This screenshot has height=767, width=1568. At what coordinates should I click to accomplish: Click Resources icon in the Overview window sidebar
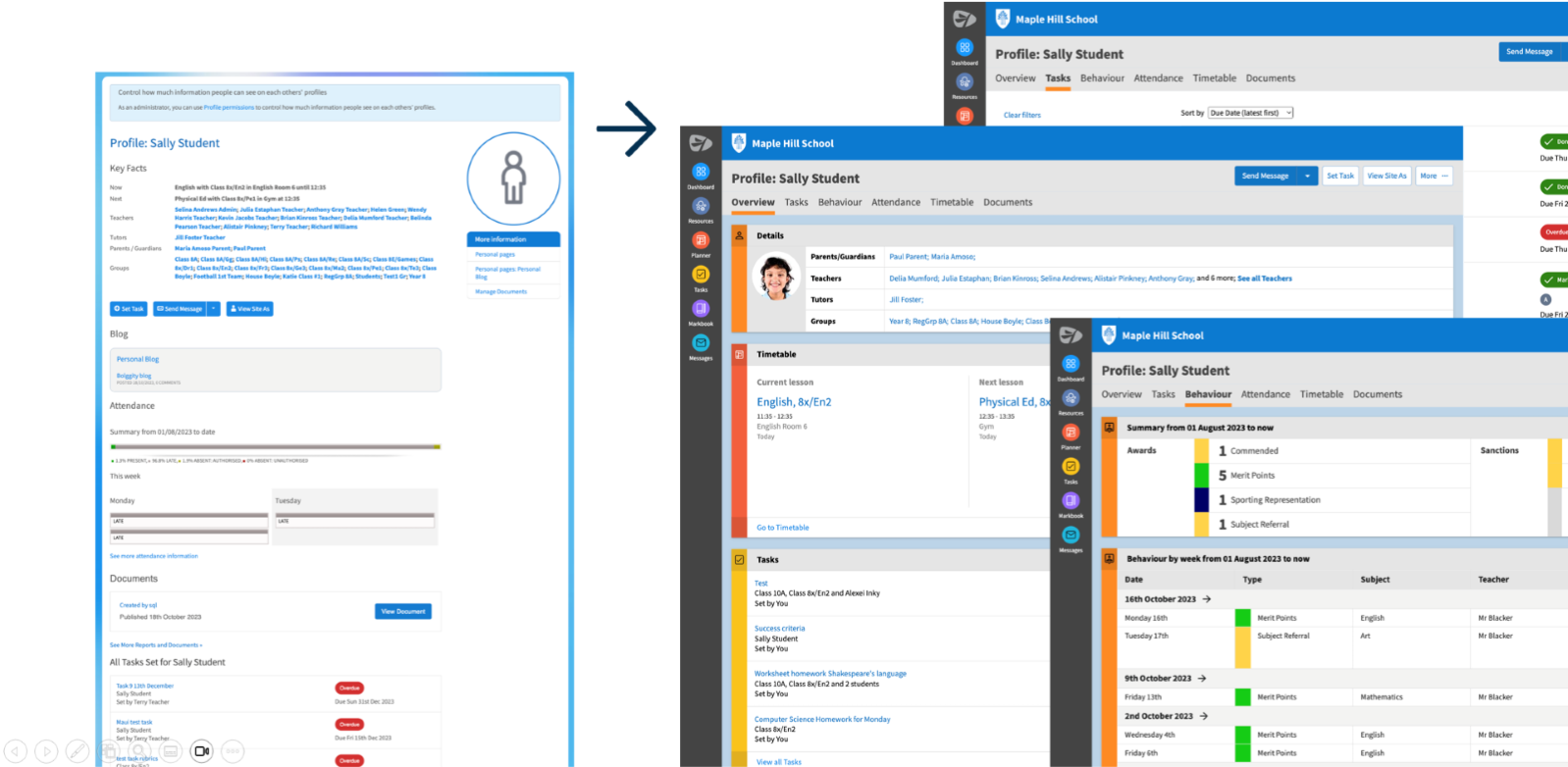click(x=701, y=206)
